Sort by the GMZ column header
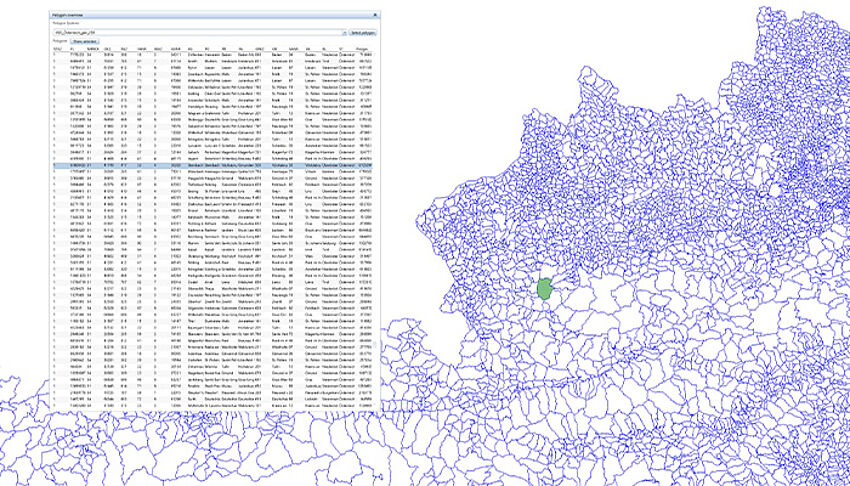Image resolution: width=850 pixels, height=486 pixels. pyautogui.click(x=259, y=48)
